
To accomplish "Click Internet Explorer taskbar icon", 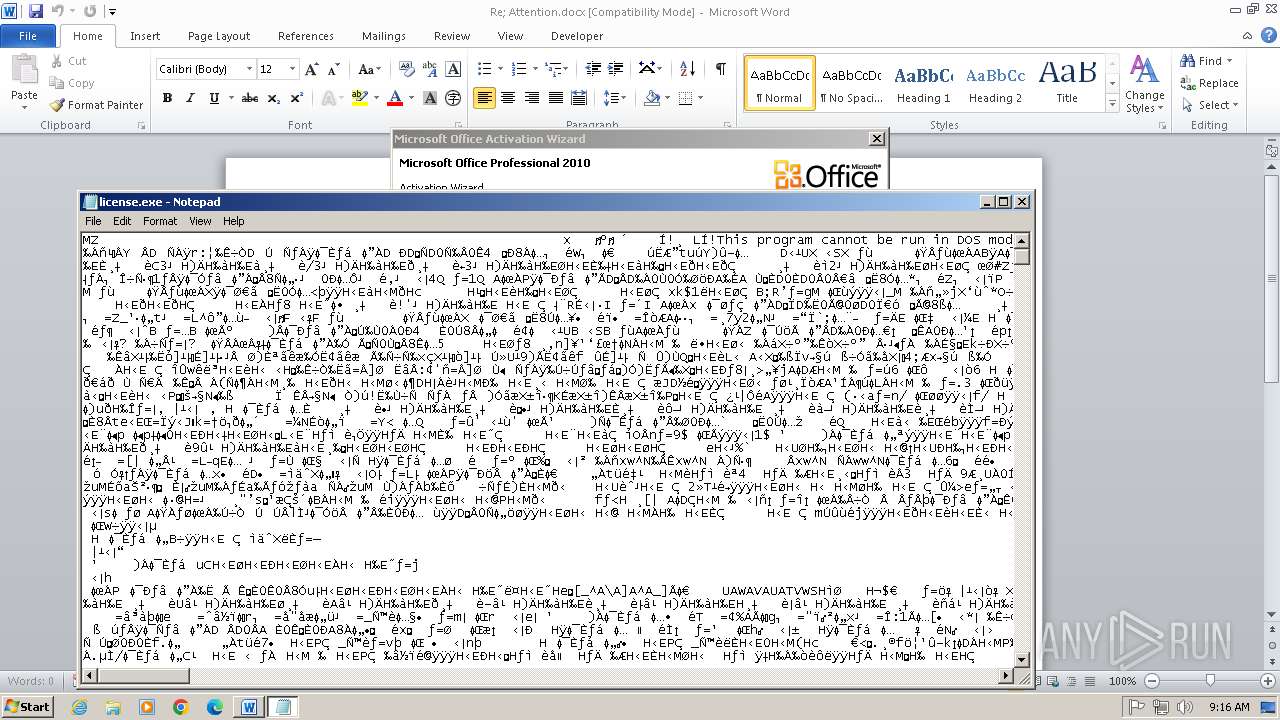I will tap(80, 706).
